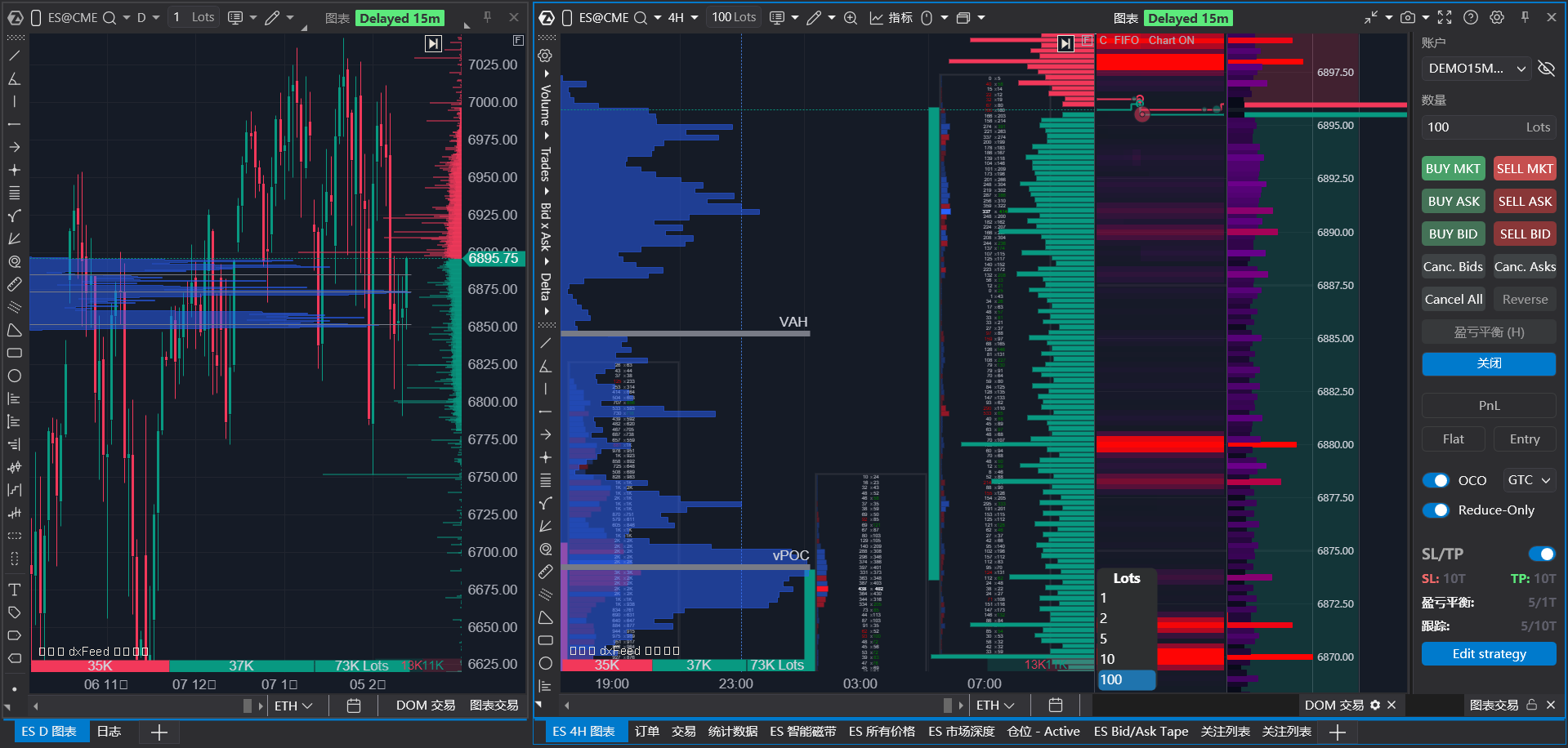Select the triangle shape tool in daily chart
Image resolution: width=1568 pixels, height=748 pixels.
14,330
